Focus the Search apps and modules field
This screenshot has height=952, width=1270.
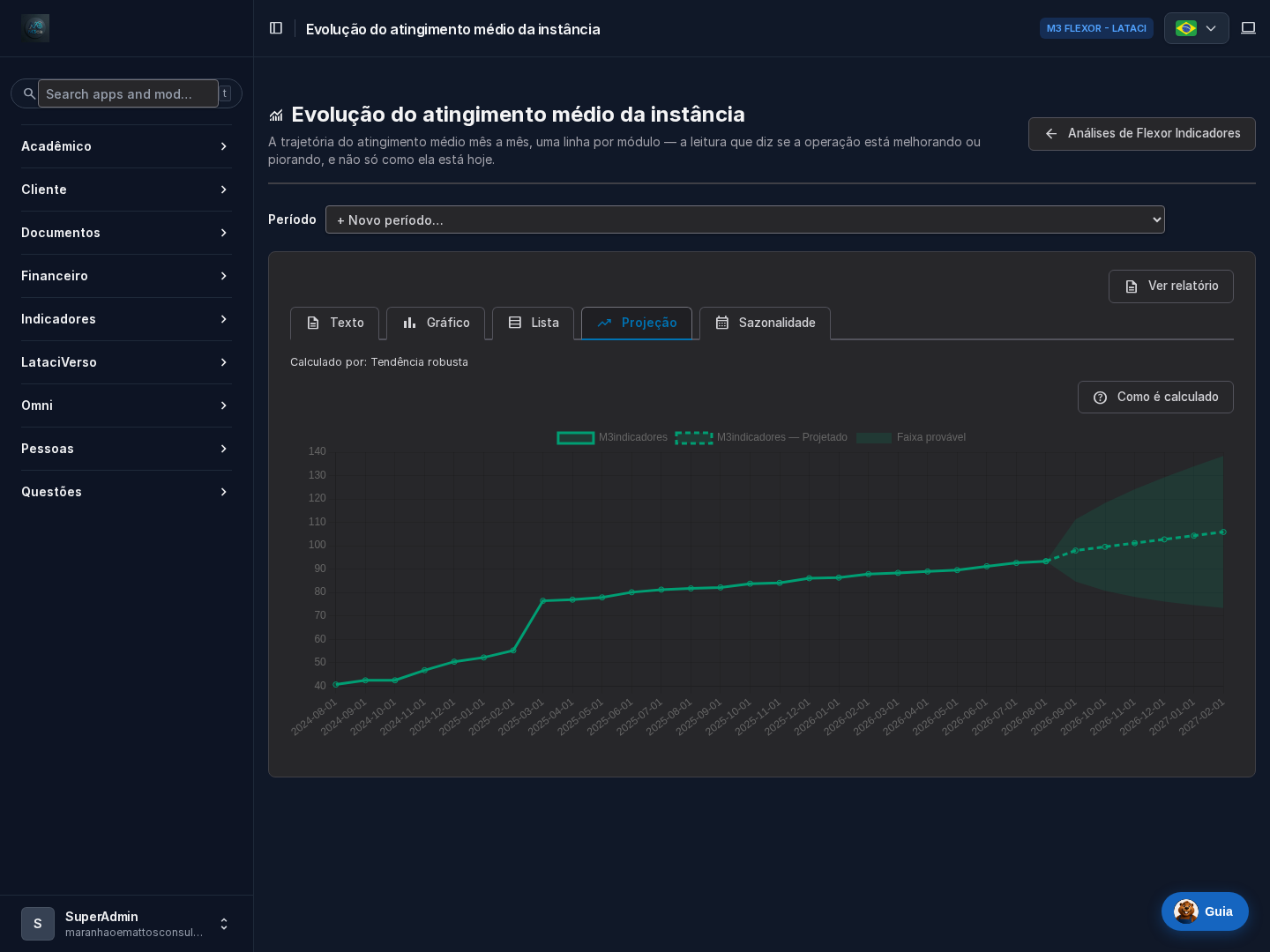(x=128, y=93)
